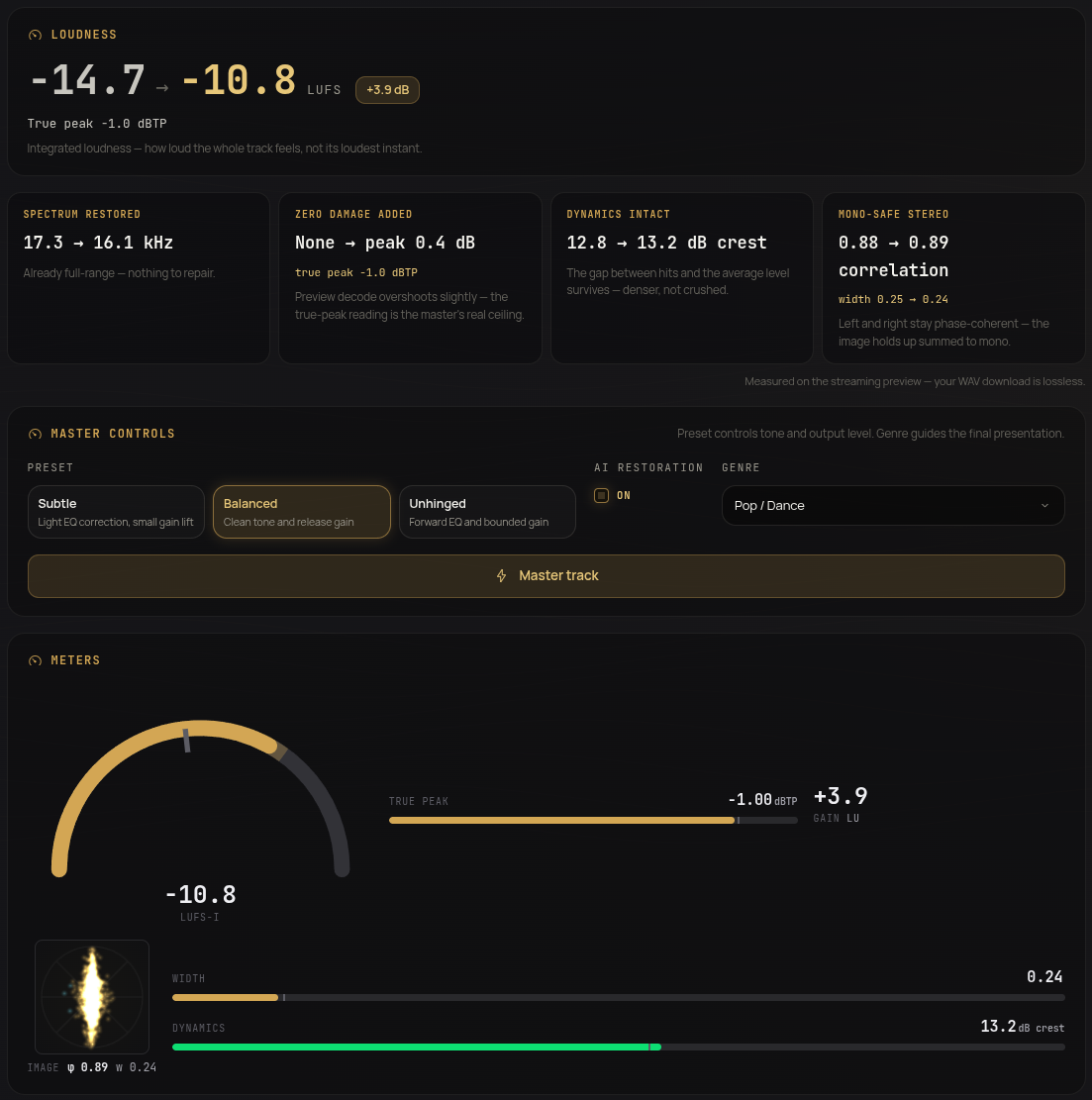The height and width of the screenshot is (1100, 1092).
Task: Click the LUFS-I arc gauge
Action: point(201,798)
